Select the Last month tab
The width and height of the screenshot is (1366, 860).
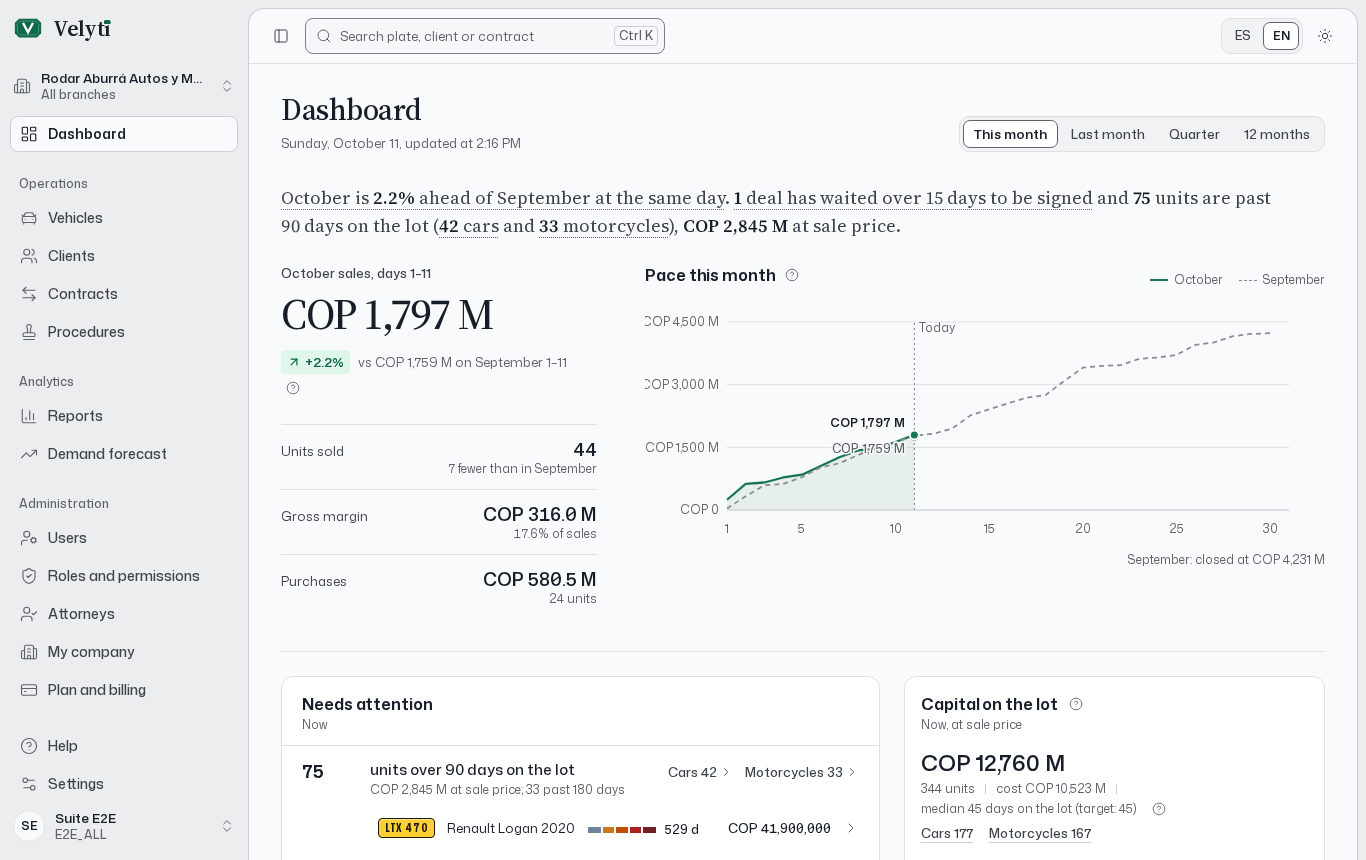(x=1107, y=134)
